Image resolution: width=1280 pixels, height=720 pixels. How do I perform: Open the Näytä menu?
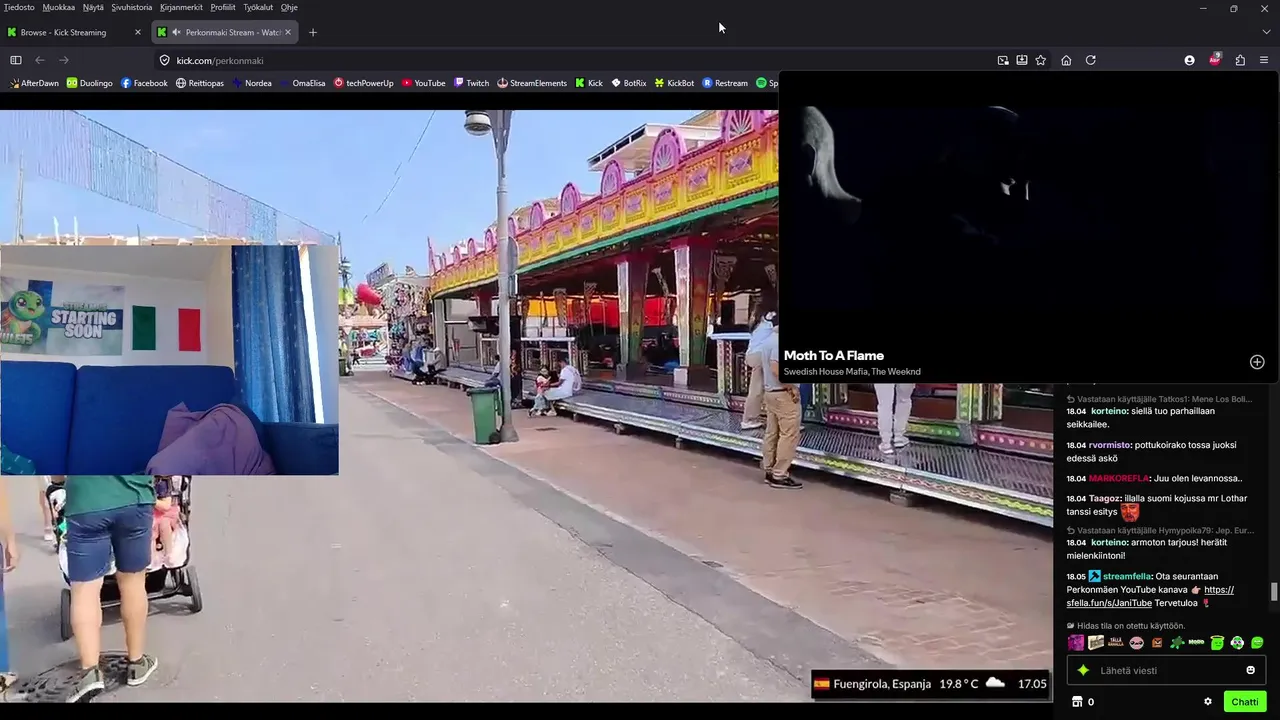[93, 7]
